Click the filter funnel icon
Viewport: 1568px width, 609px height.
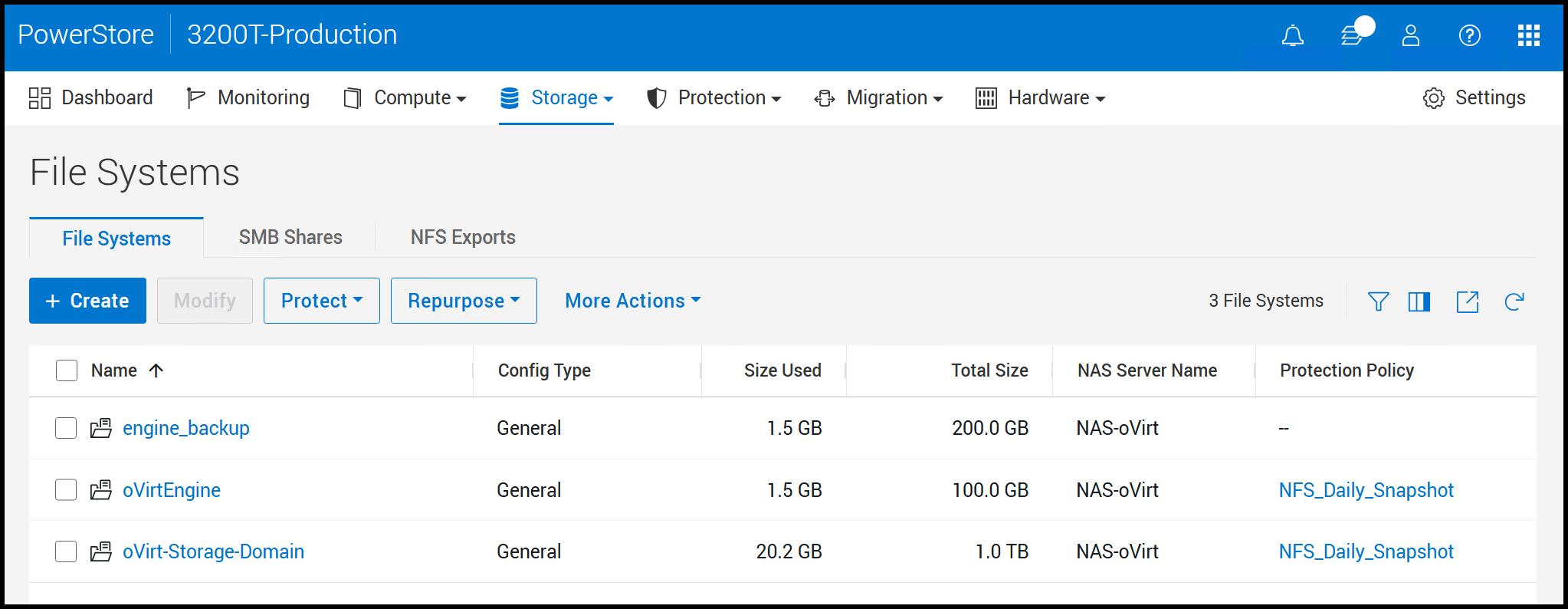[x=1379, y=301]
